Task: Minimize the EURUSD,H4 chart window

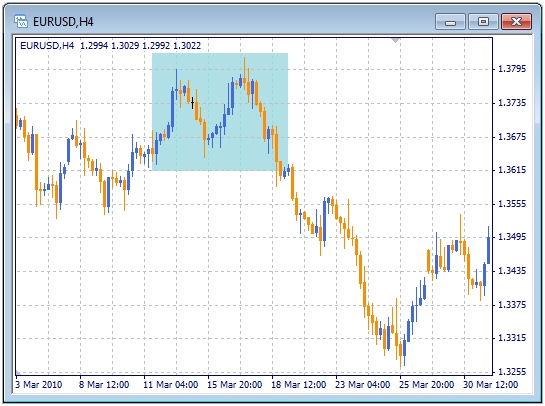Action: pos(450,22)
